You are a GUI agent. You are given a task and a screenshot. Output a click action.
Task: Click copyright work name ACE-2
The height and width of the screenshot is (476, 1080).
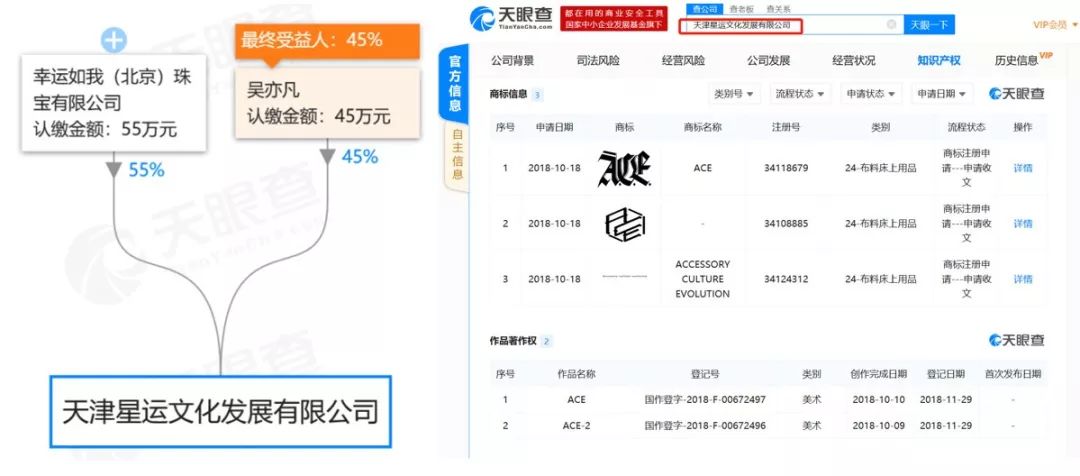(577, 426)
